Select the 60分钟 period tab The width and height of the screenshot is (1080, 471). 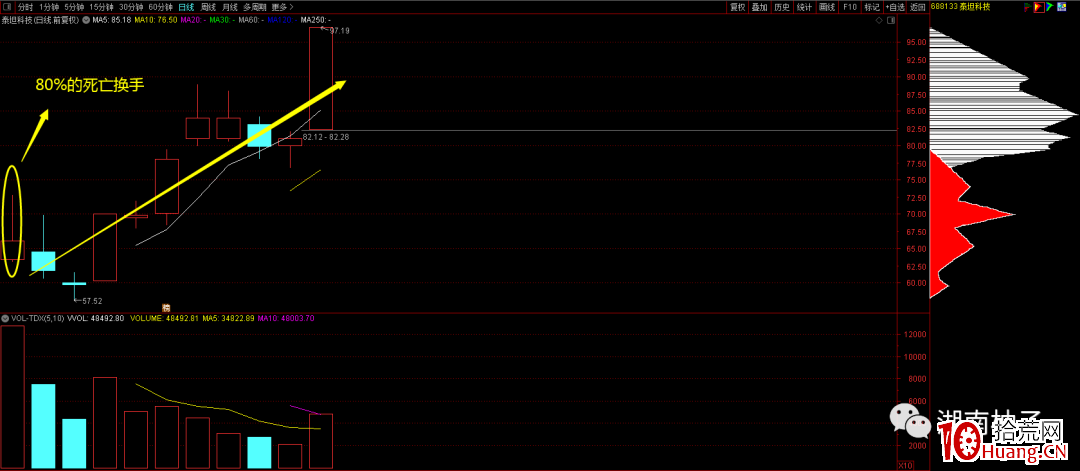[x=160, y=7]
